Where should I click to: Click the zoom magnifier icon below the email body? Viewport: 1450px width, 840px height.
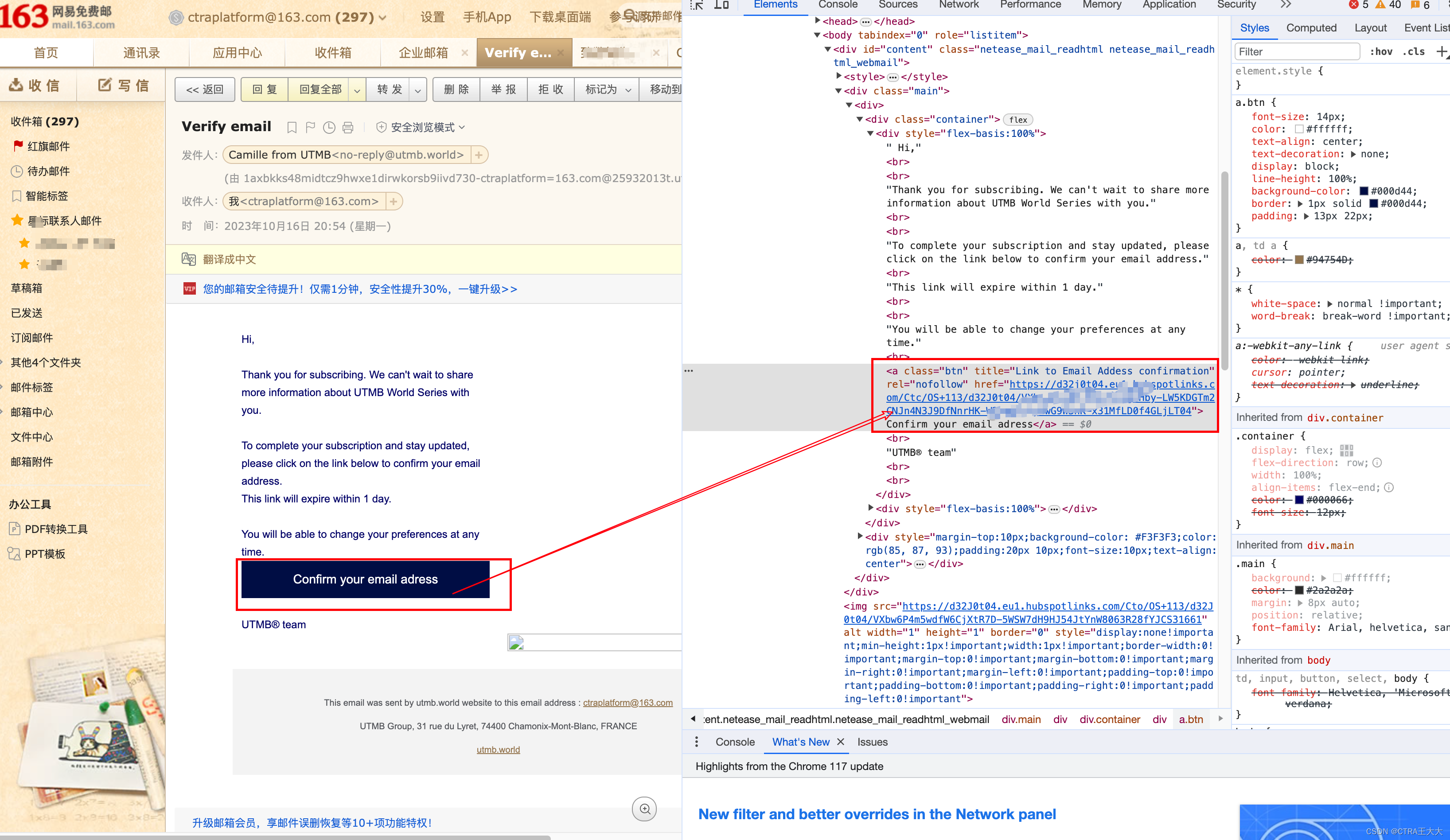[644, 809]
